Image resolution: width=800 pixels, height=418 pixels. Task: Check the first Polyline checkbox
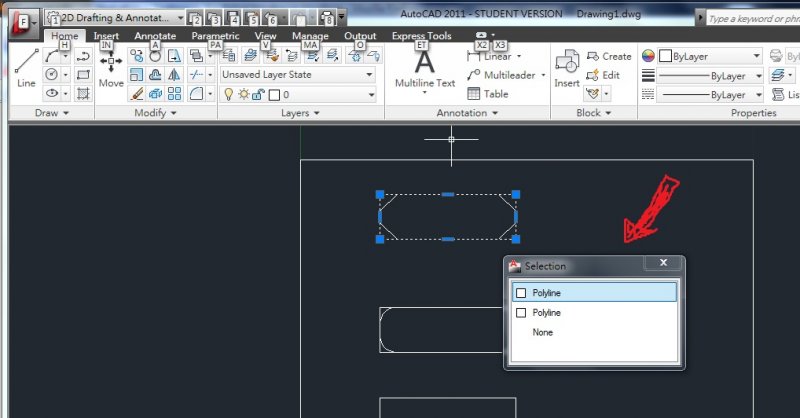pos(520,293)
